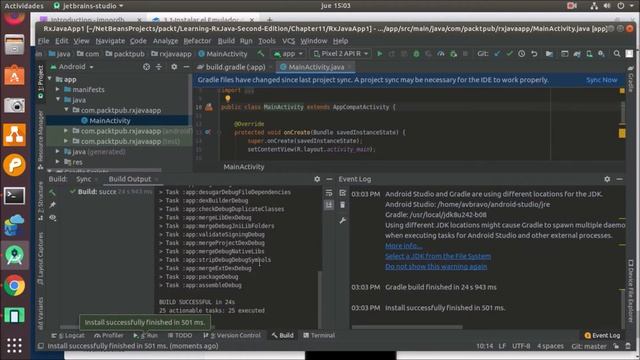Click the Search Everywhere magnifier icon
The width and height of the screenshot is (640, 360).
click(617, 54)
